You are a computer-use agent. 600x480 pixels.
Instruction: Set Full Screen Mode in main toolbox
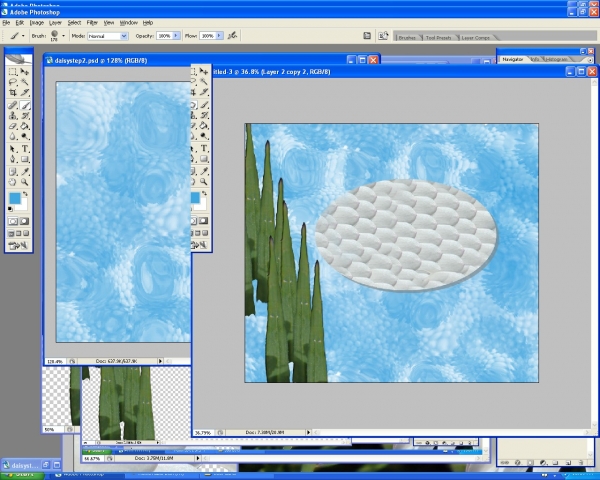tap(26, 233)
